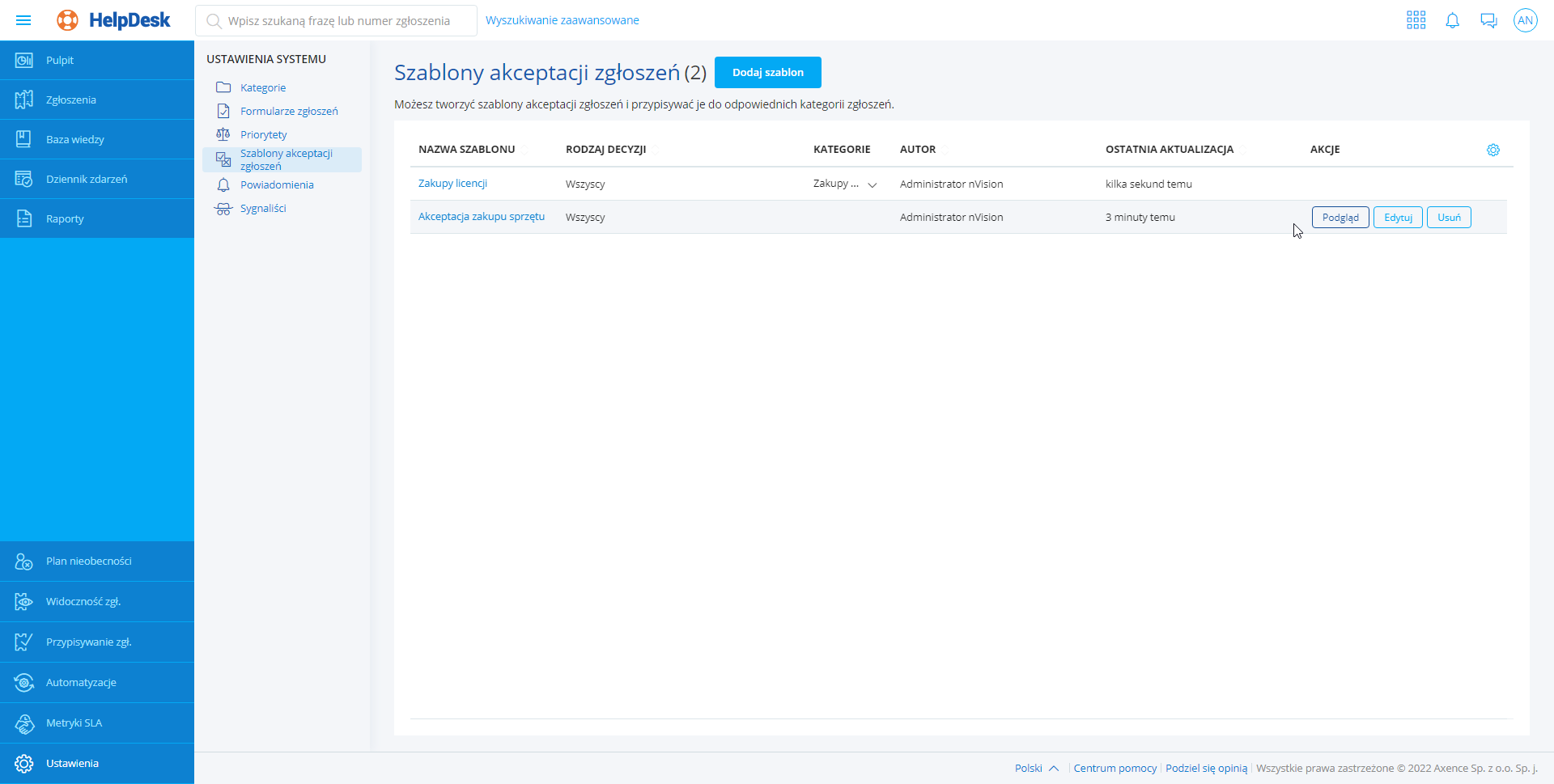
Task: Open notifications bell in top bar
Action: pyautogui.click(x=1452, y=20)
